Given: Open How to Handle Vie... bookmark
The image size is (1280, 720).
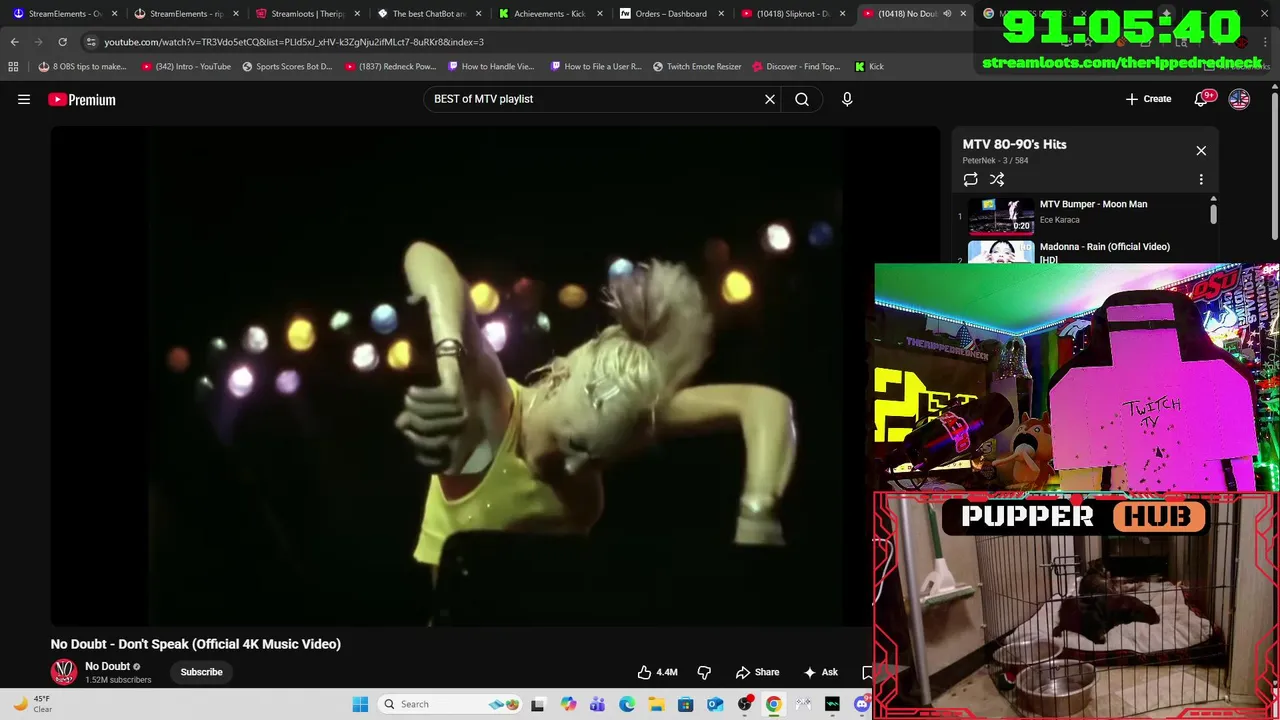Looking at the screenshot, I should click(x=492, y=66).
